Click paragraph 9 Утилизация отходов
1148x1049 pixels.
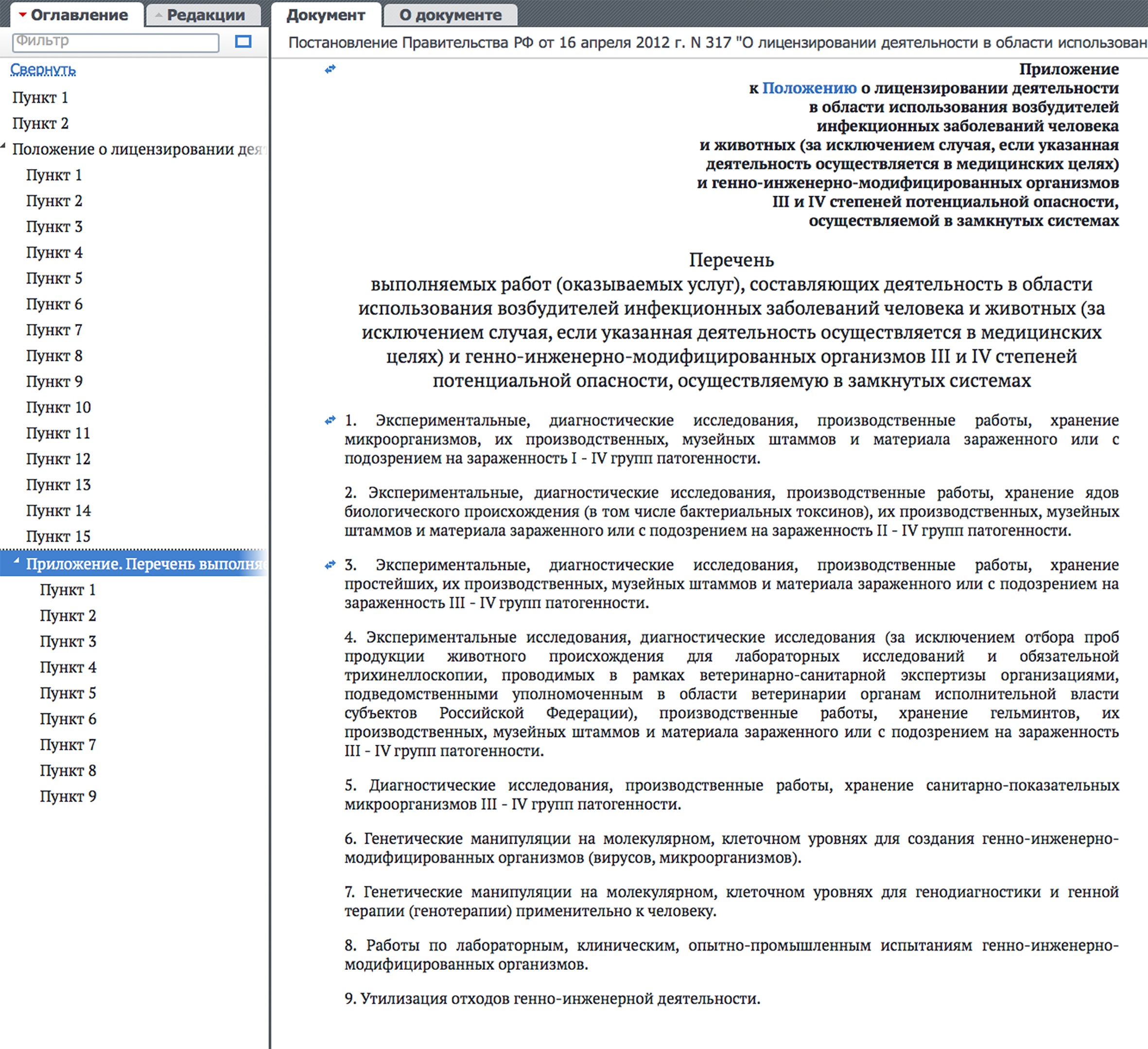[x=552, y=999]
